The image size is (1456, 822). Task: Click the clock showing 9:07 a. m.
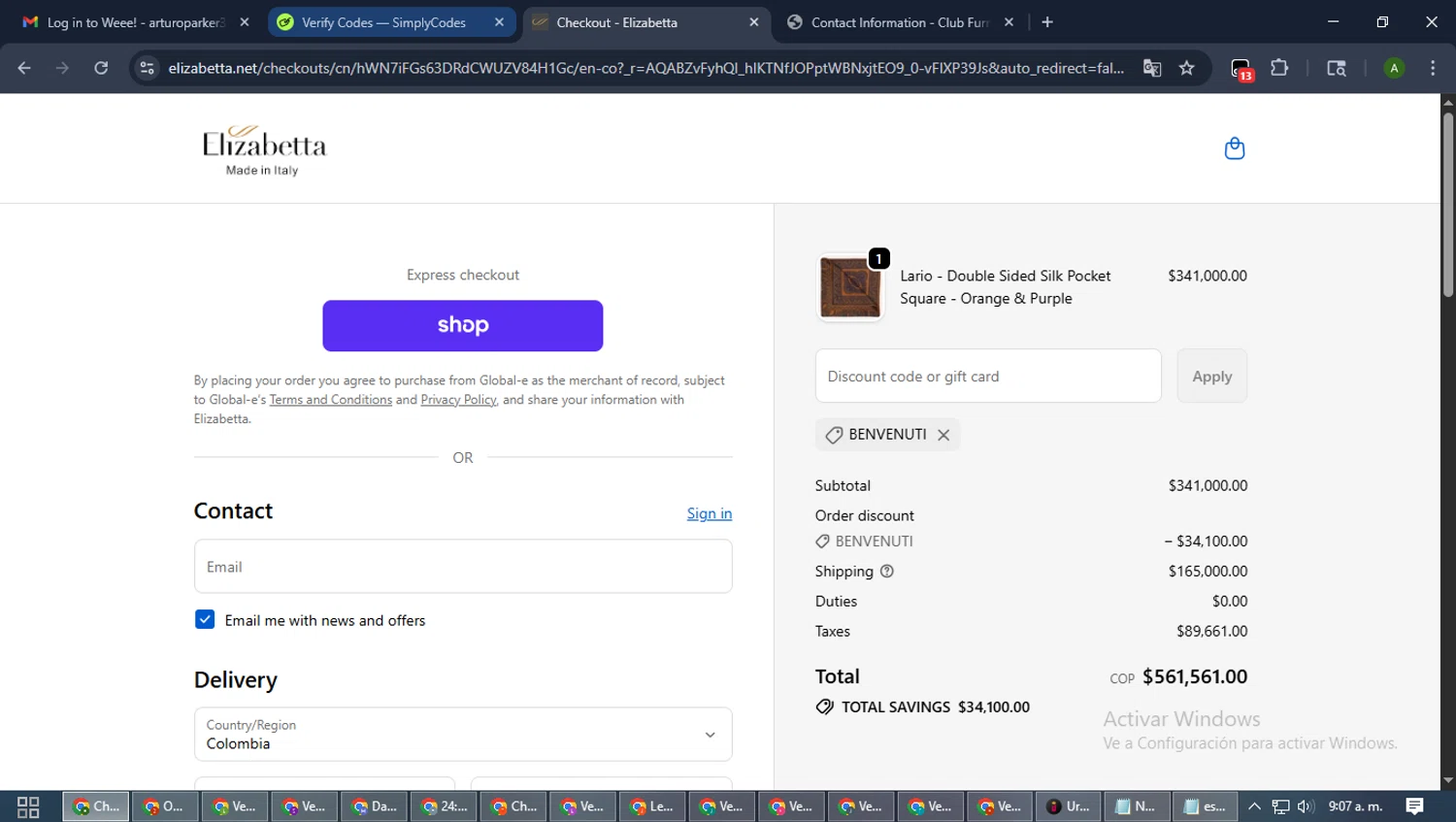1356,806
